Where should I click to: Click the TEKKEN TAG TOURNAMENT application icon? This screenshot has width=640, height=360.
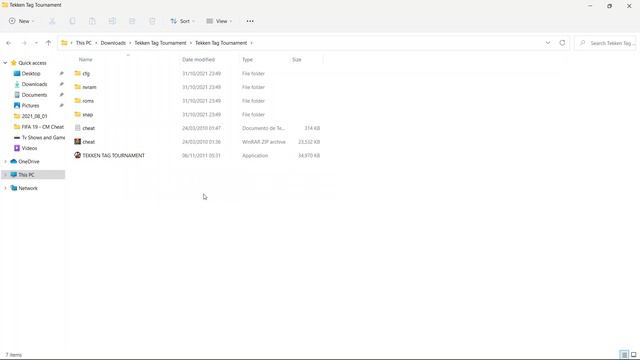tap(78, 155)
